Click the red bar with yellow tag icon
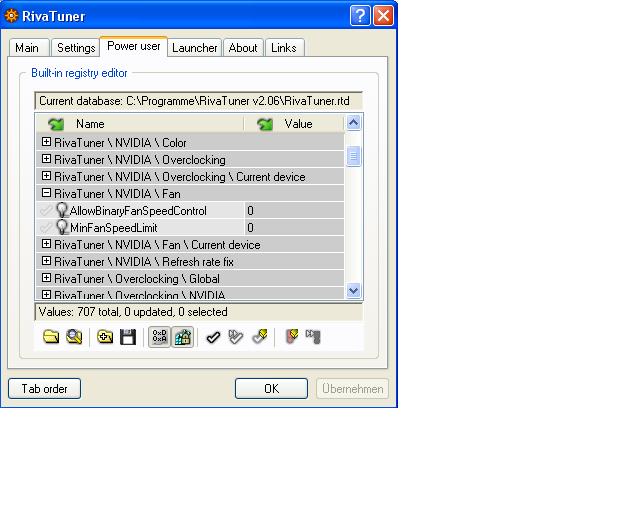The width and height of the screenshot is (640, 512). pos(291,337)
